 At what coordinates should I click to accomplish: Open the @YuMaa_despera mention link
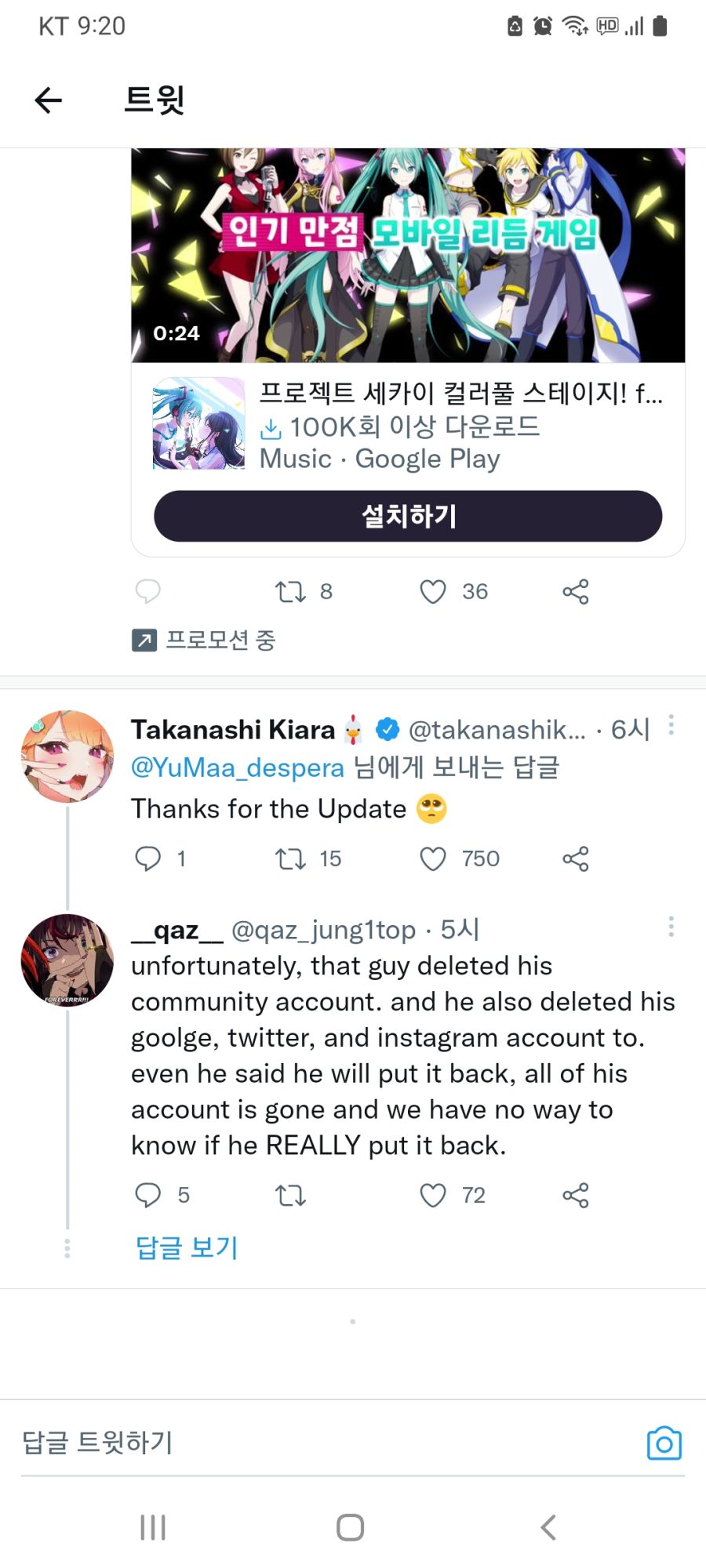[x=238, y=768]
